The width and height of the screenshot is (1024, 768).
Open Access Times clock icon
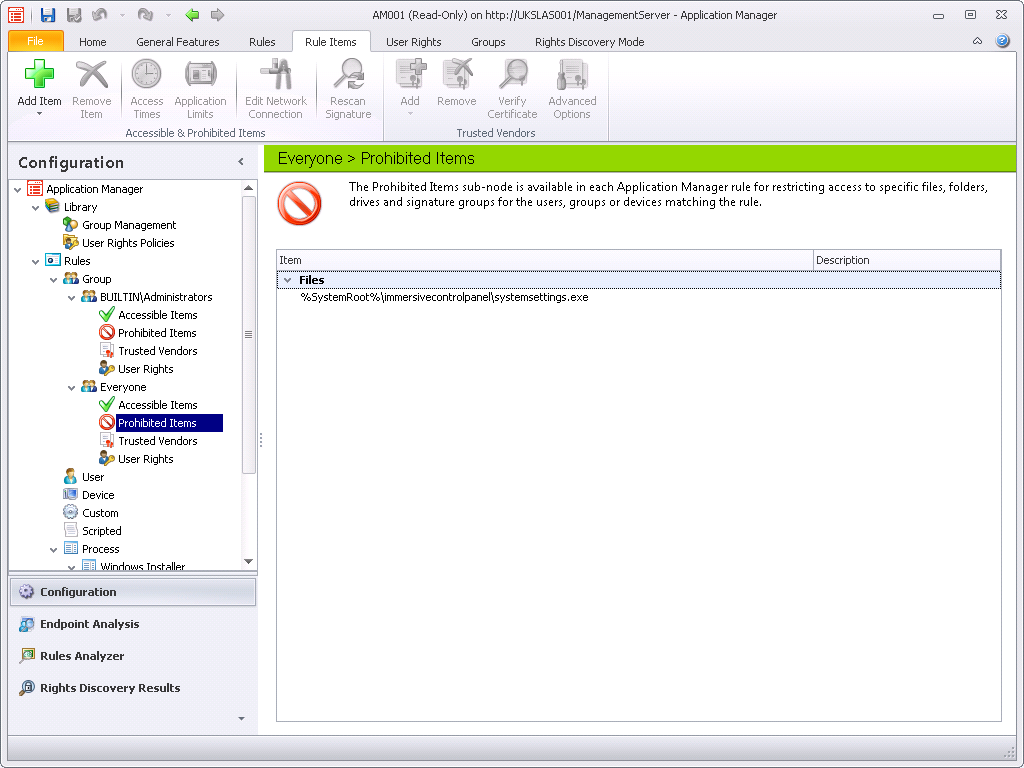[146, 74]
